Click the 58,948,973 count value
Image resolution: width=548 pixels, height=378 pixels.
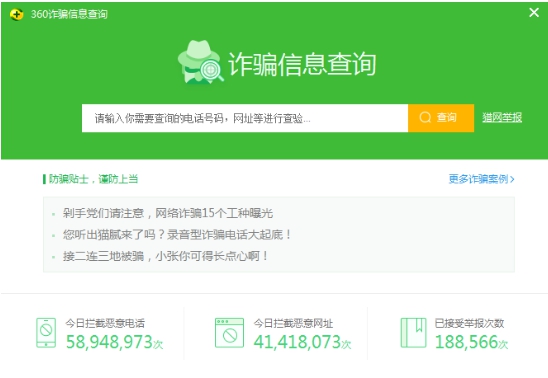[109, 342]
